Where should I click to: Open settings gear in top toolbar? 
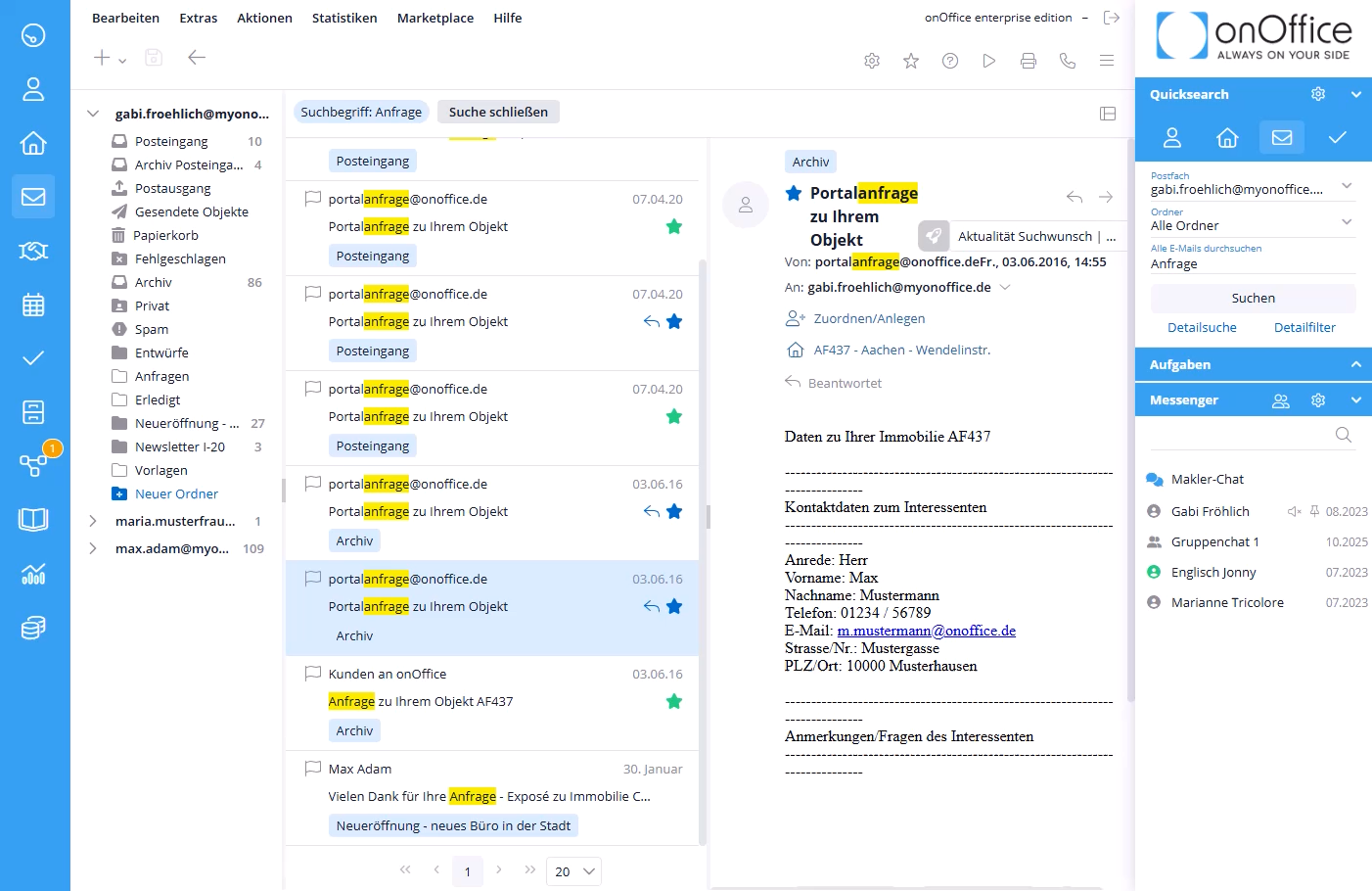point(872,61)
